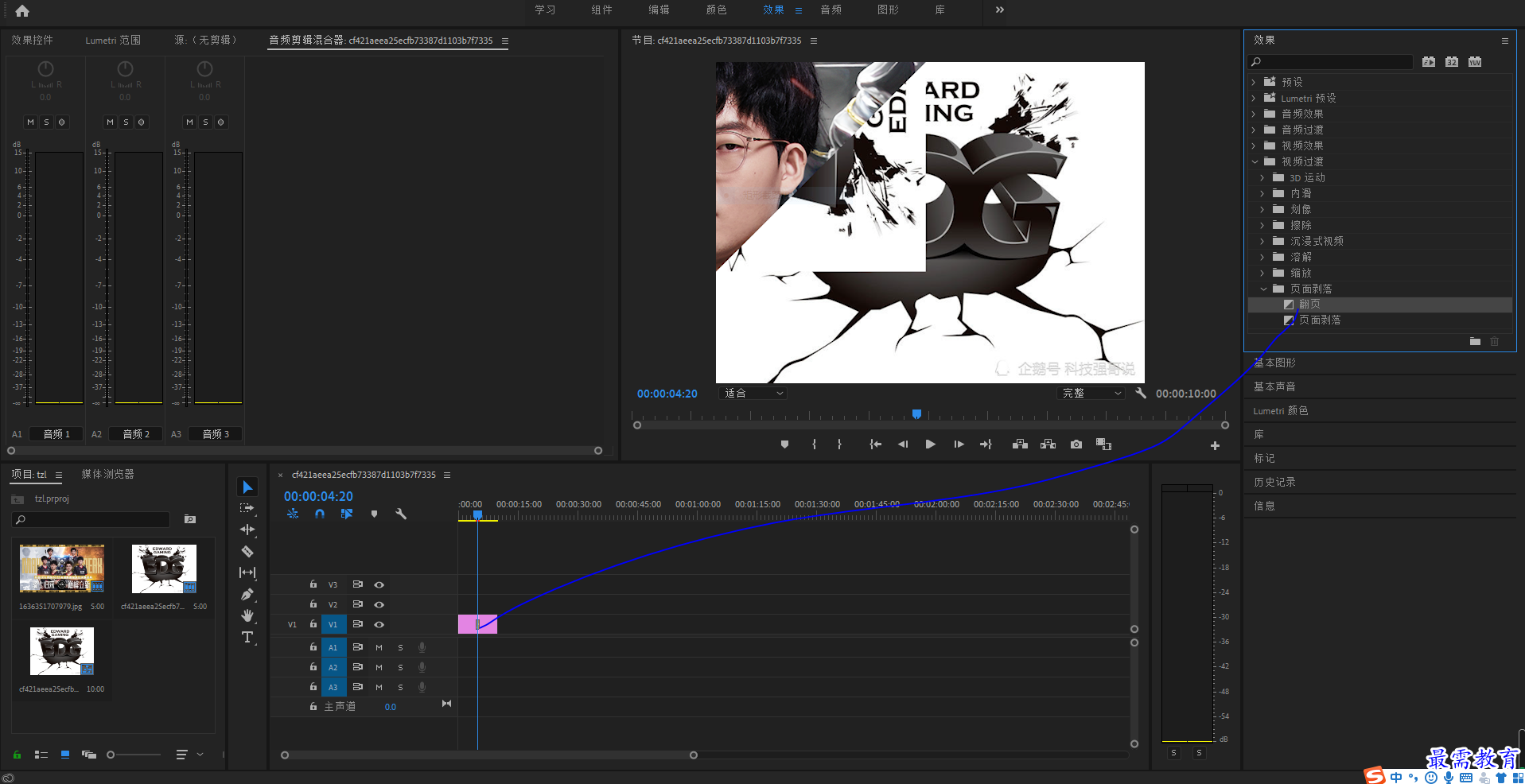
Task: Expand the 3D 运动 folder
Action: (1262, 177)
